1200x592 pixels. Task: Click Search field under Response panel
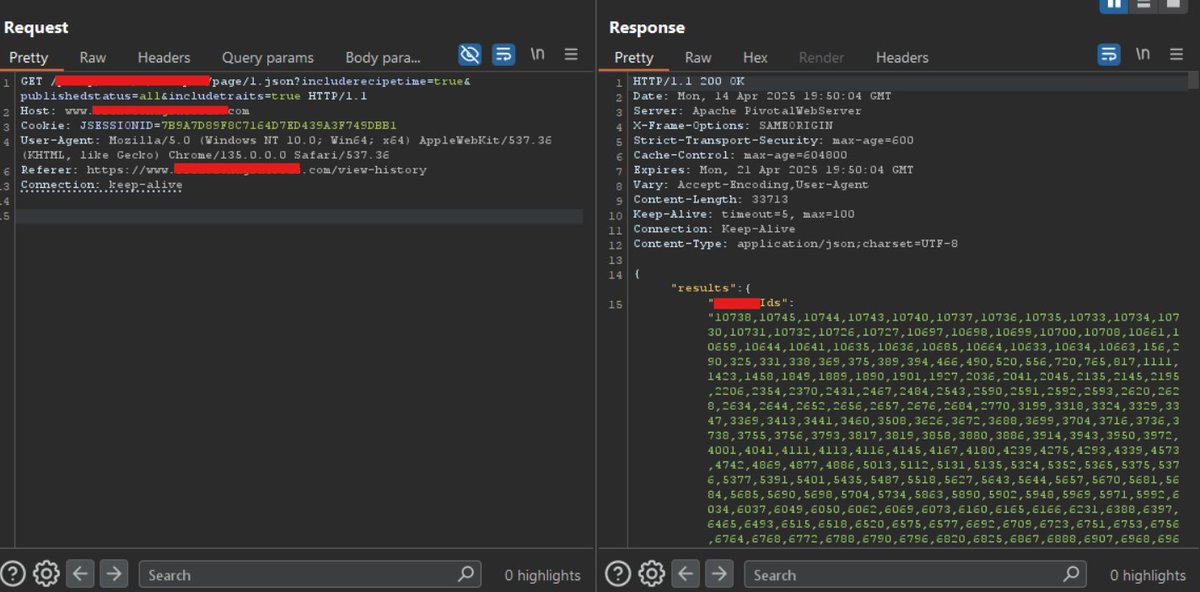point(915,574)
